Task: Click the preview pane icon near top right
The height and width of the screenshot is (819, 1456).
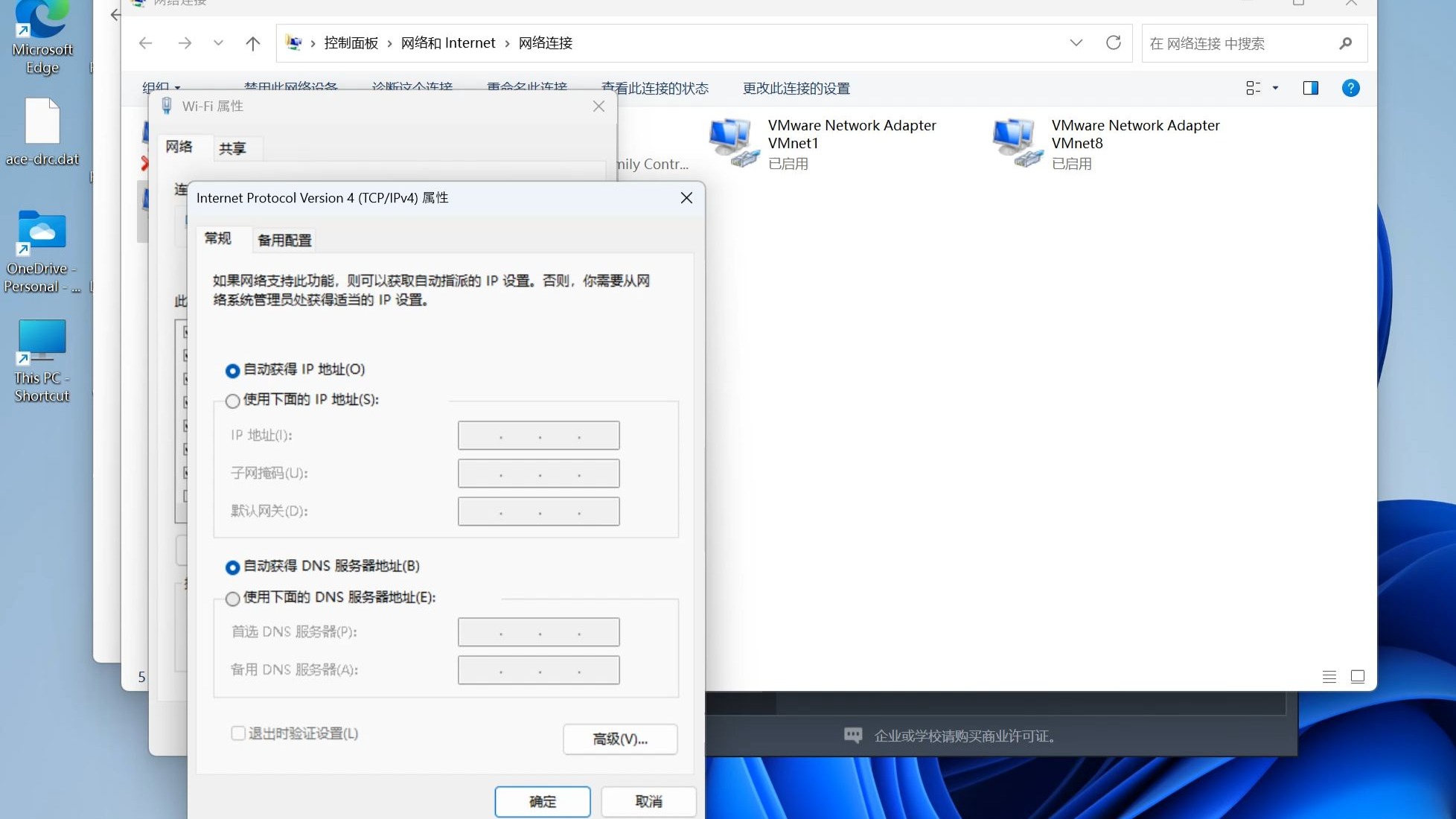Action: pyautogui.click(x=1310, y=88)
